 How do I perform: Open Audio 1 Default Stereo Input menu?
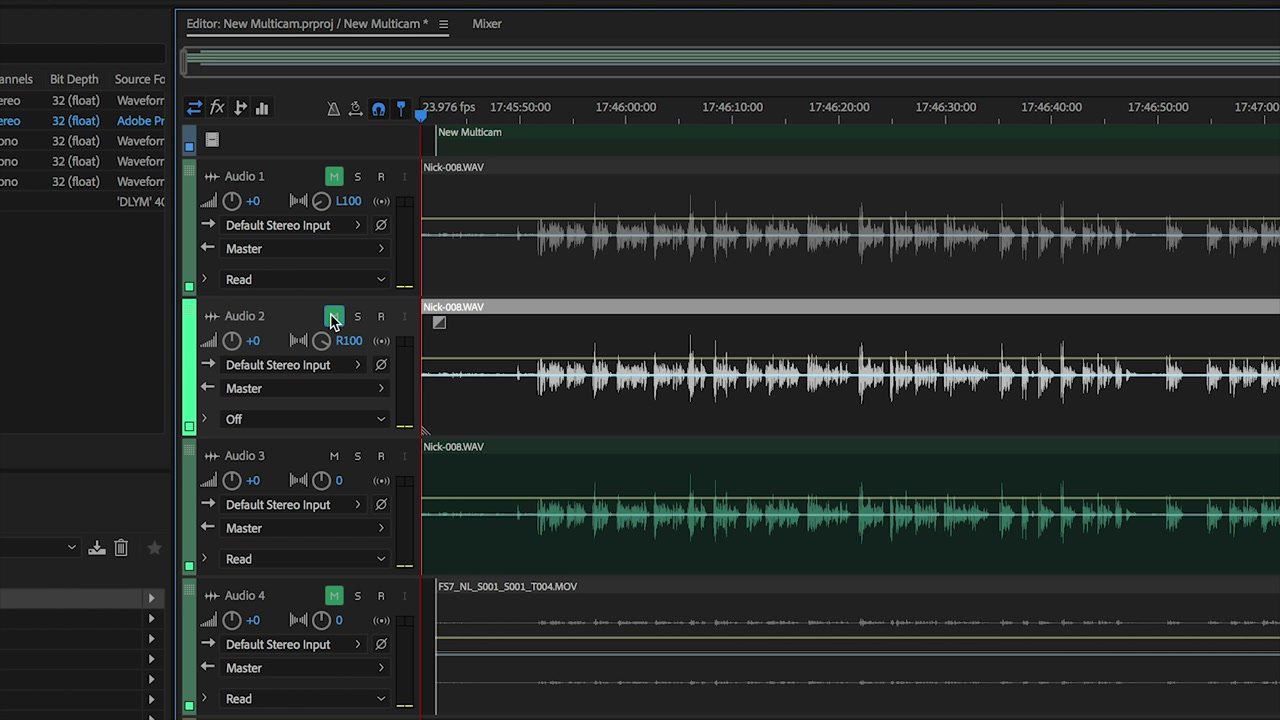point(293,225)
